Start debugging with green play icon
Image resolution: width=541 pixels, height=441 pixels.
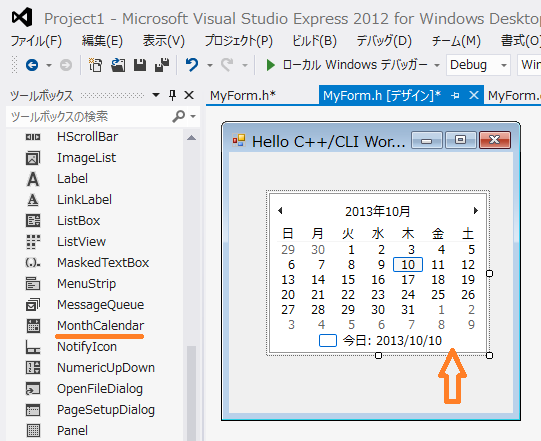click(270, 65)
